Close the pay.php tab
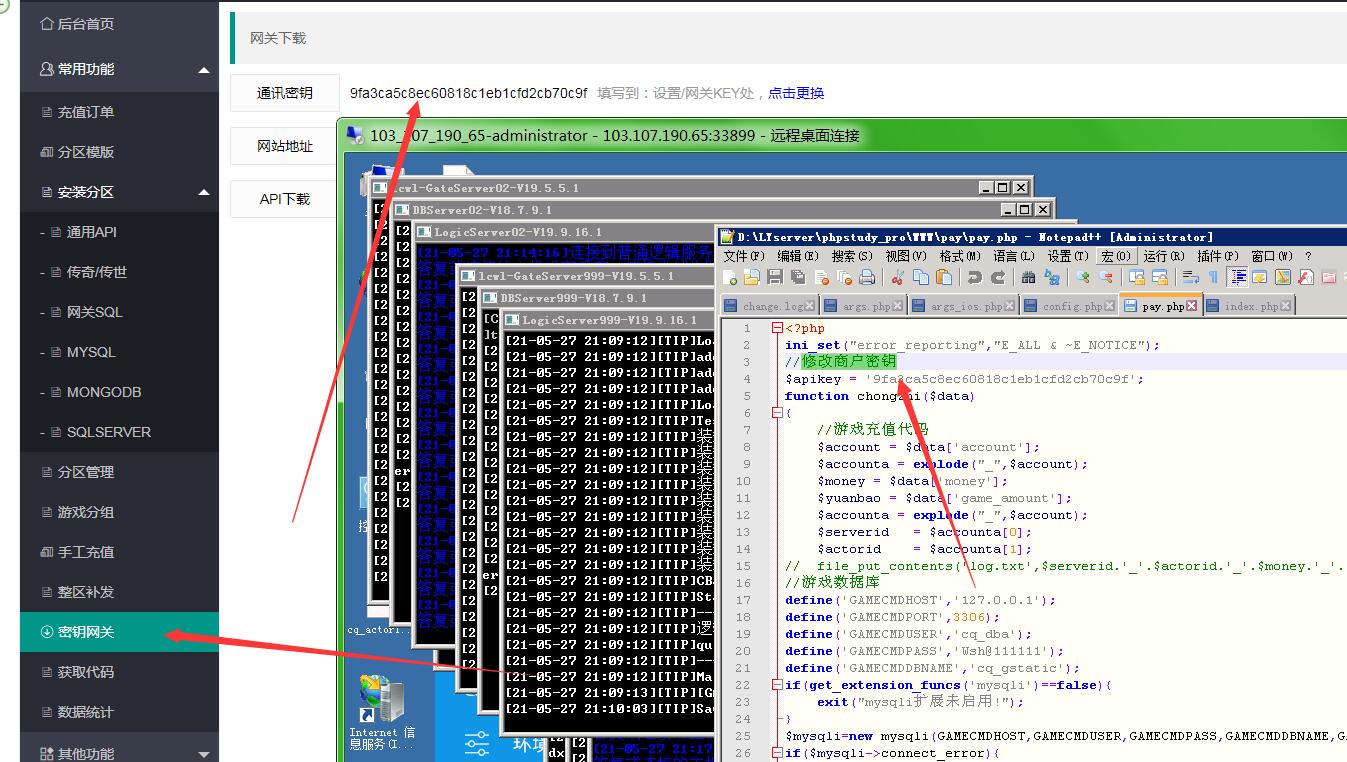Screen dimensions: 1347x762 click(1192, 306)
